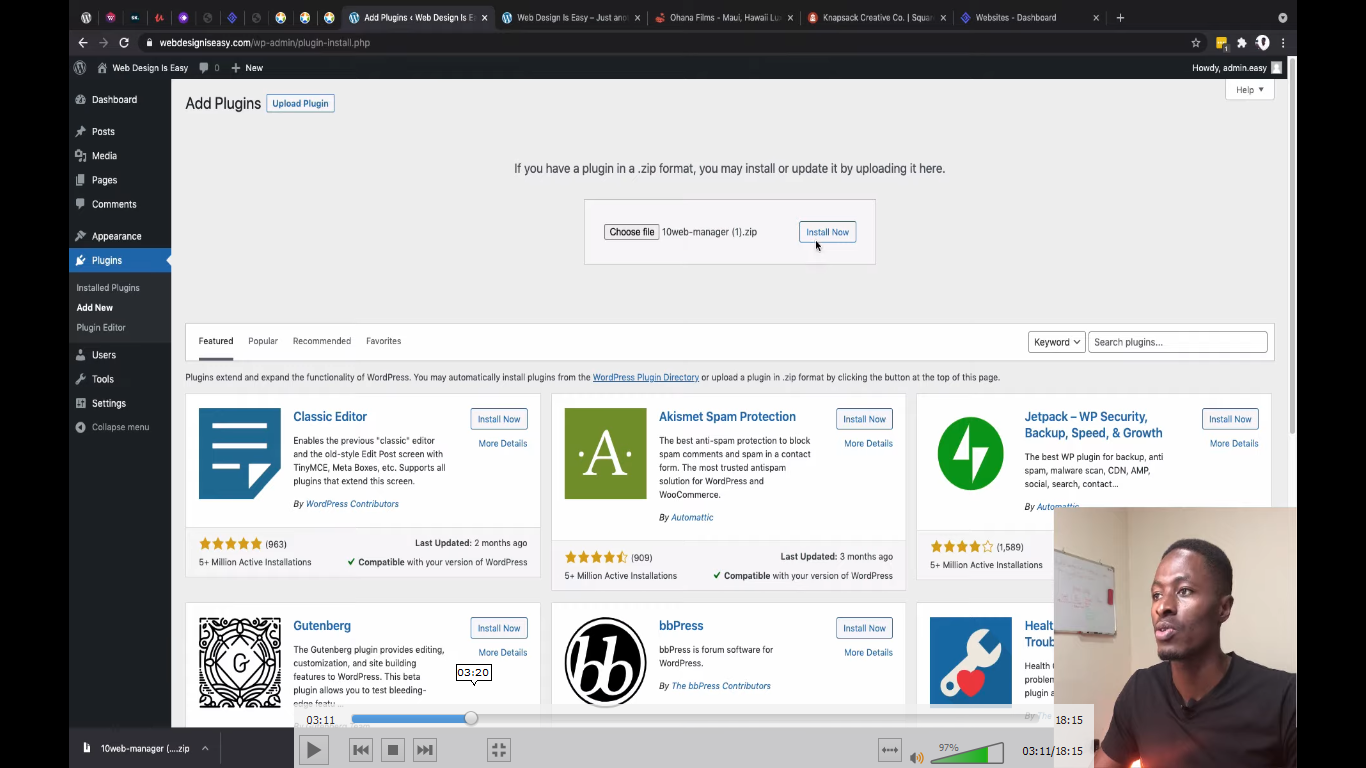Click the video progress slider handle

point(471,718)
